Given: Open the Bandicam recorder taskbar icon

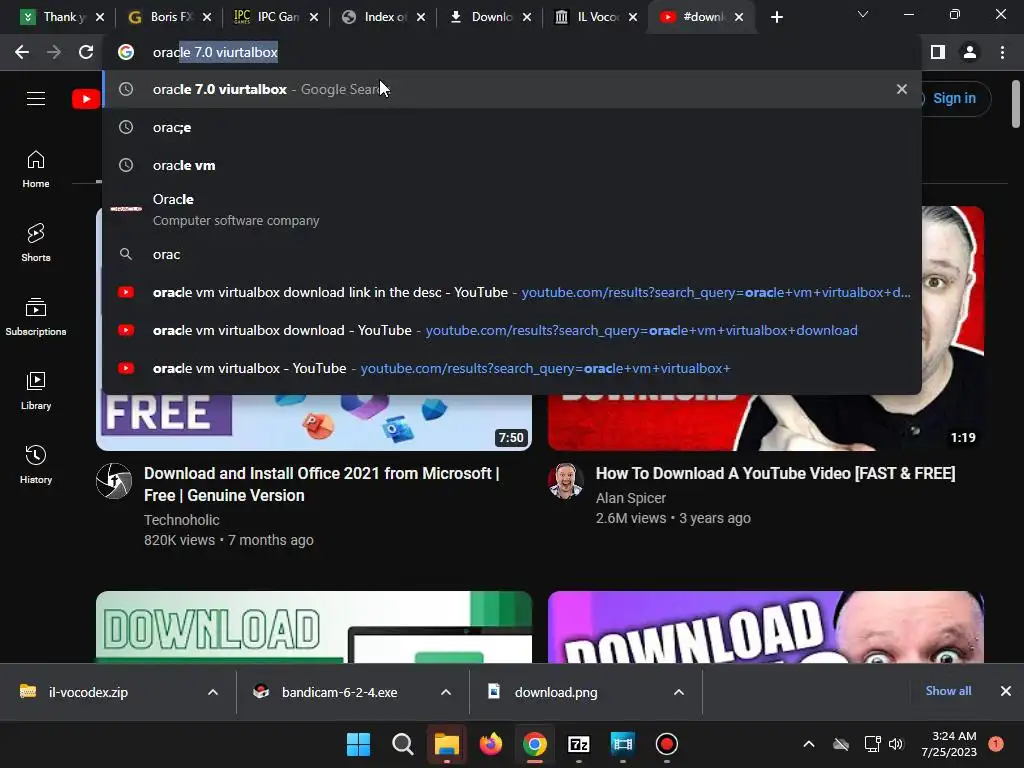Looking at the screenshot, I should (x=667, y=744).
